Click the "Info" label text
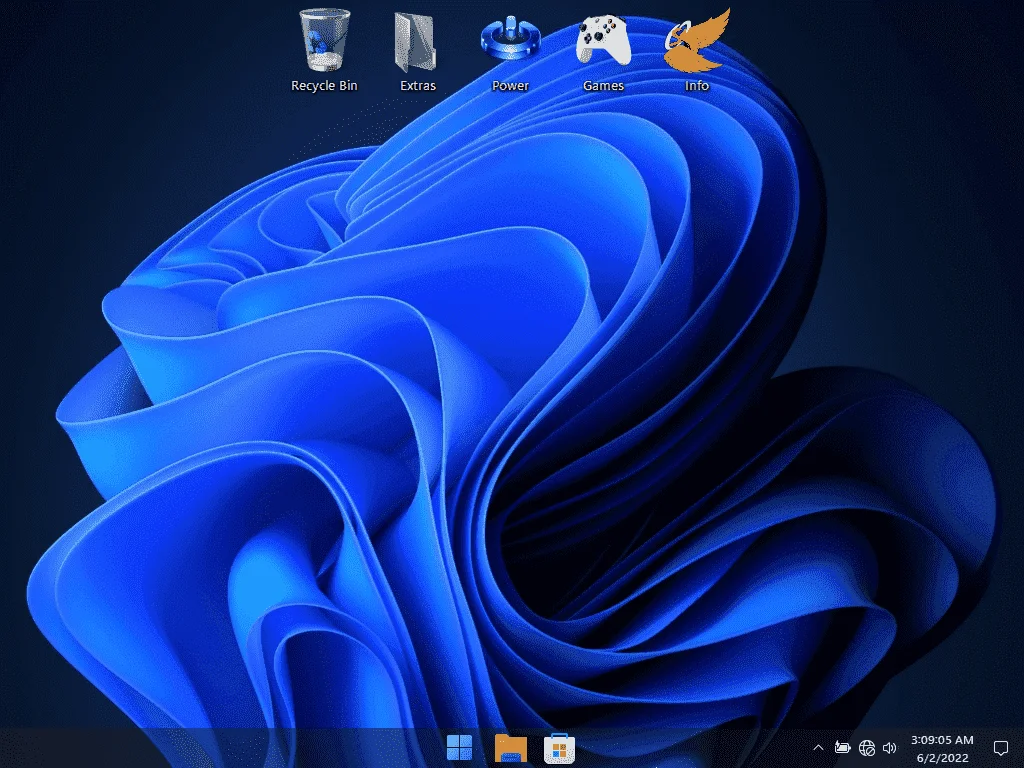Image resolution: width=1024 pixels, height=768 pixels. pyautogui.click(x=697, y=86)
